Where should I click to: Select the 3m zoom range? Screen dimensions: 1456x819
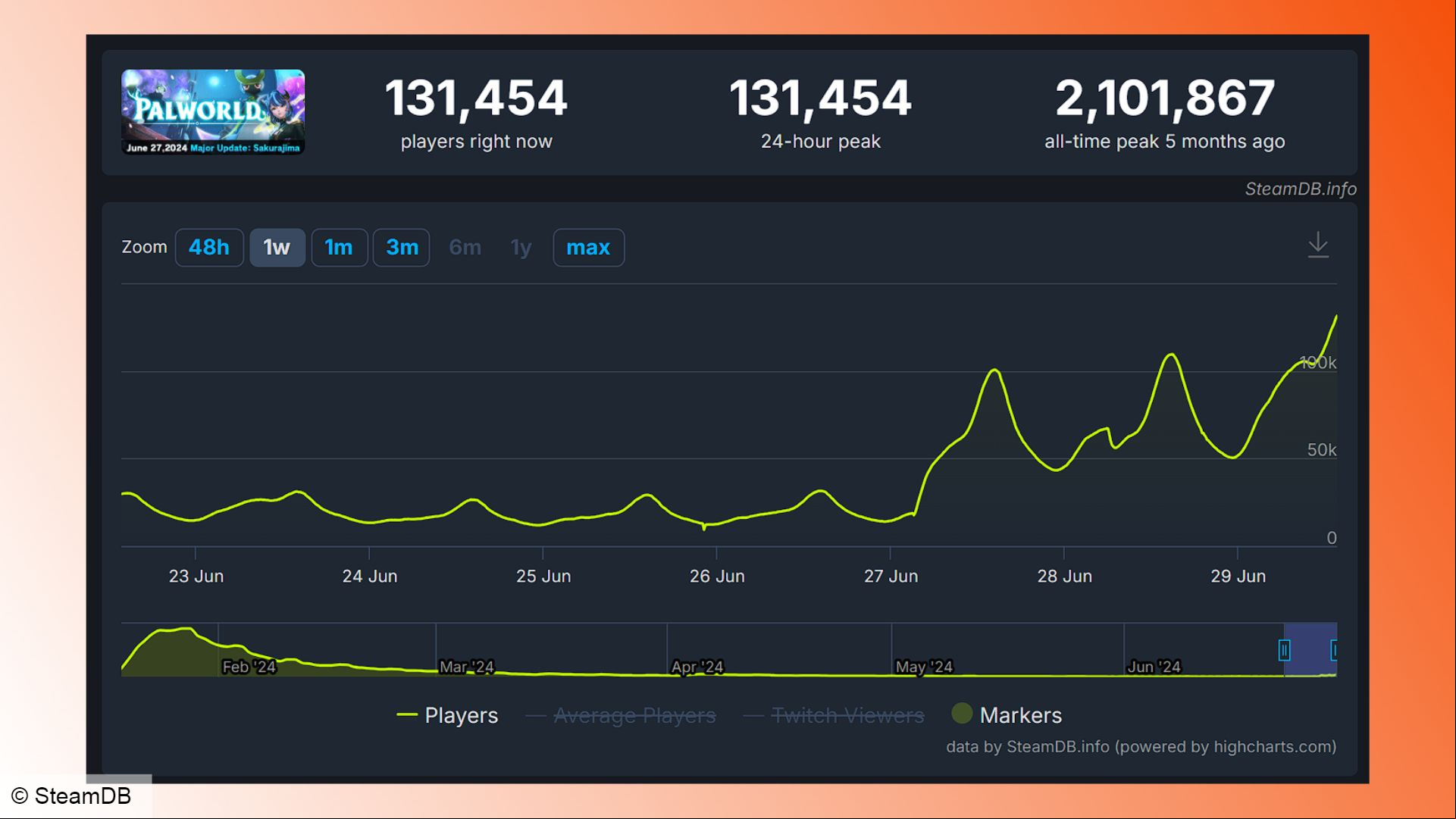(402, 248)
